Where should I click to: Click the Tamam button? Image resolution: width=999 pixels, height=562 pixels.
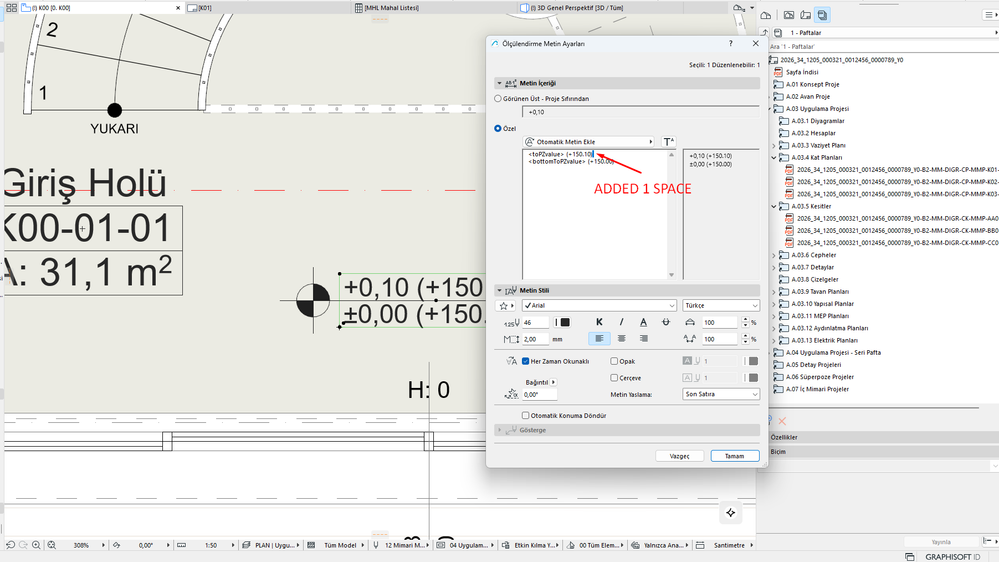[735, 456]
